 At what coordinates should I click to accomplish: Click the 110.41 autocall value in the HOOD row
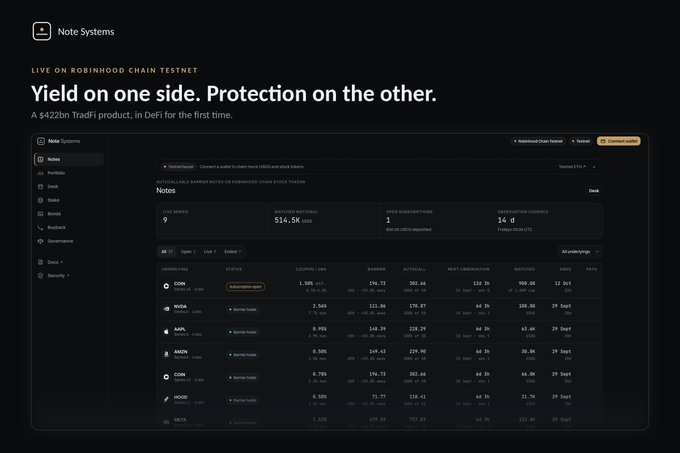pyautogui.click(x=417, y=397)
